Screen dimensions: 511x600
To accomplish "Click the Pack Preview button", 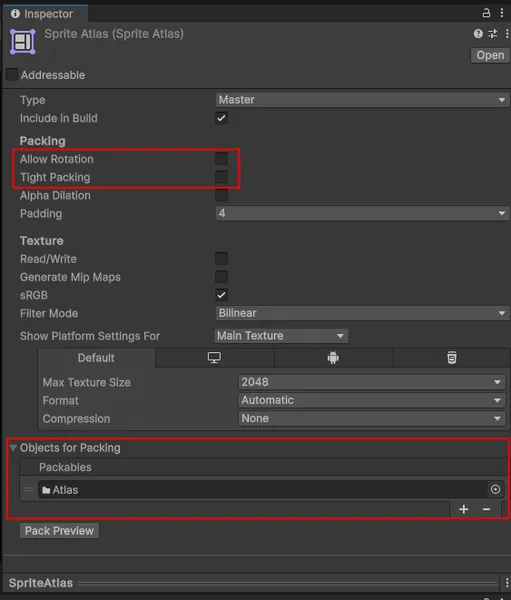I will 59,531.
